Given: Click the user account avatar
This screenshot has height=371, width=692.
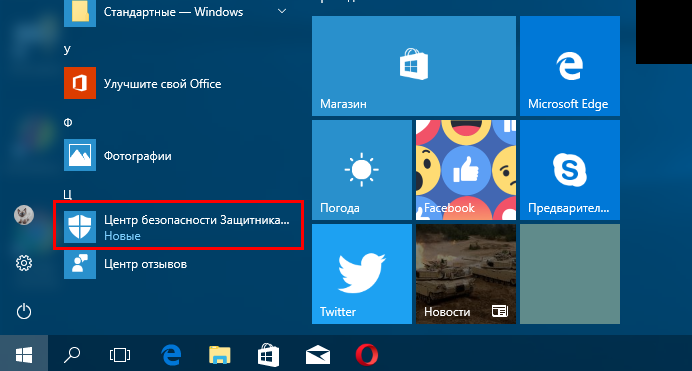Looking at the screenshot, I should coord(24,215).
